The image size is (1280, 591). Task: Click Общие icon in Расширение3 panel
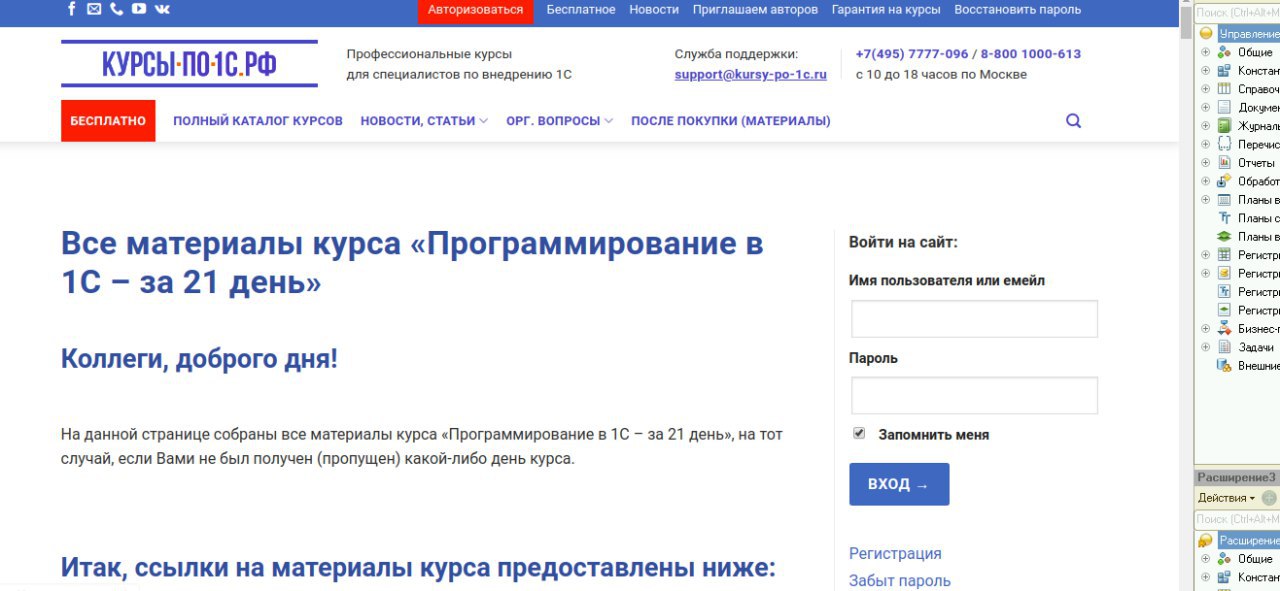pos(1224,559)
